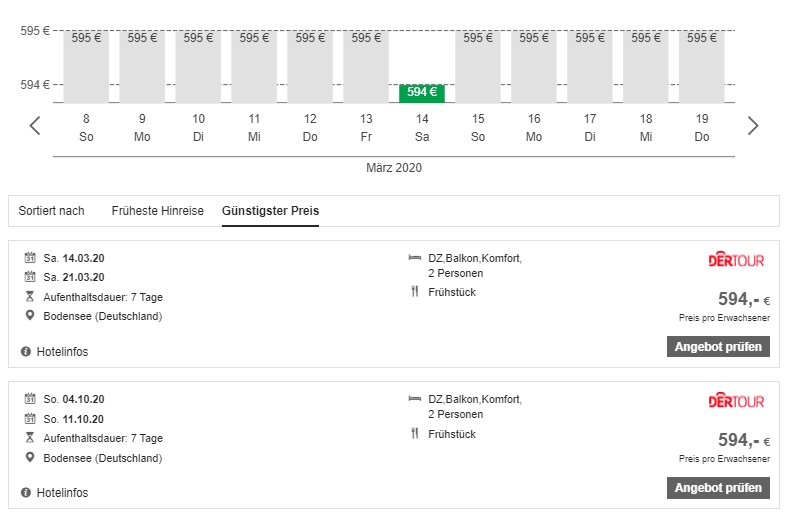Click the next dates right arrow
Image resolution: width=789 pixels, height=517 pixels.
click(x=753, y=126)
